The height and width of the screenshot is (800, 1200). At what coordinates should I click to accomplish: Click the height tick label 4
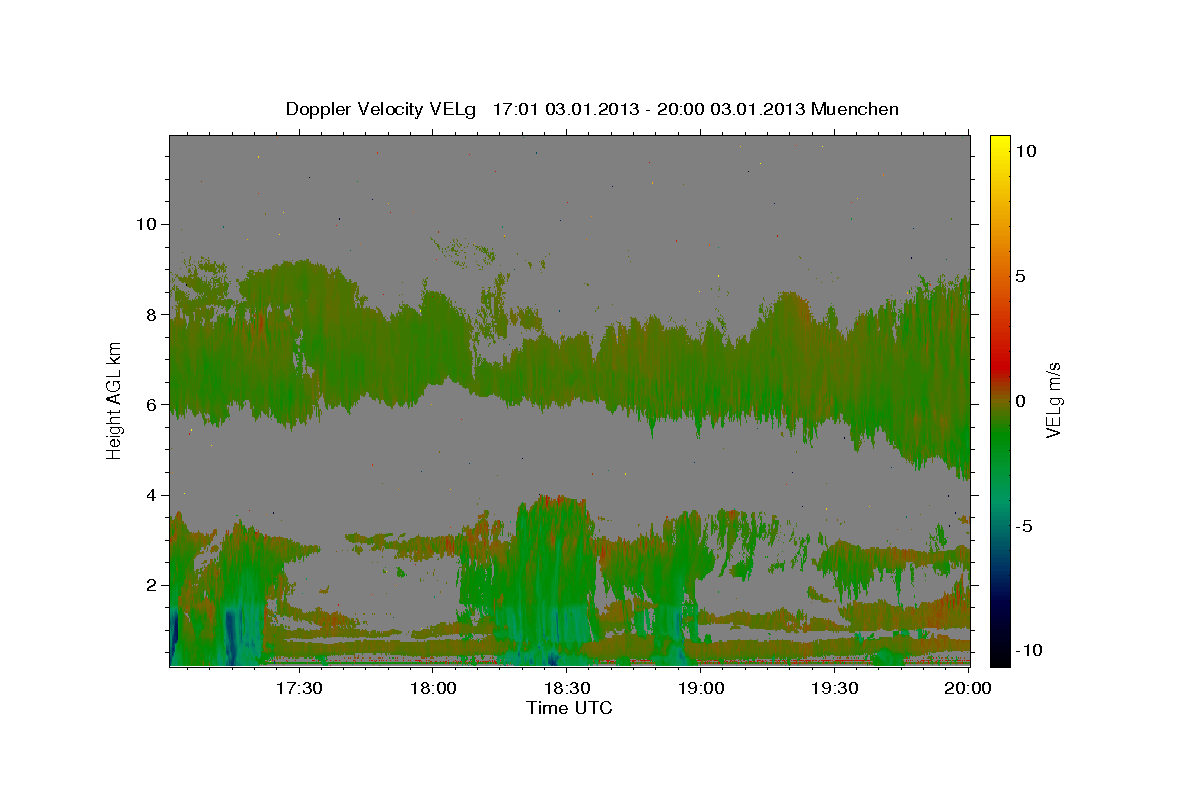coord(150,495)
